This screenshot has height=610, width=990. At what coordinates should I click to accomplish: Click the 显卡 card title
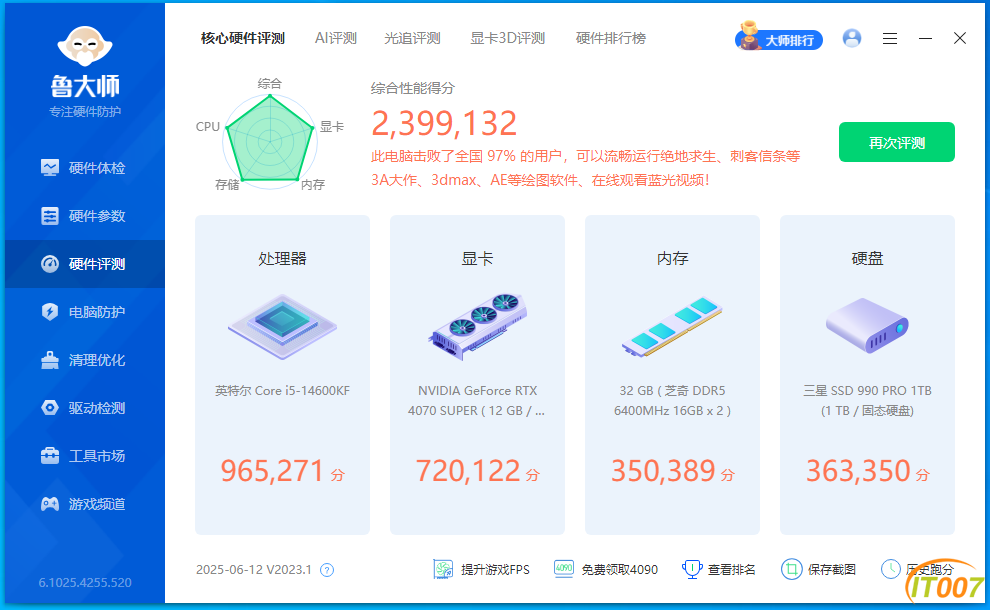coord(477,258)
